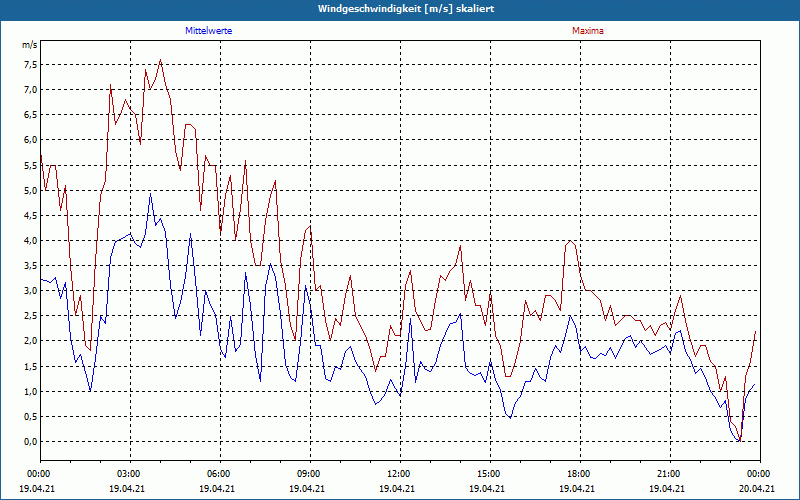Click the 2,0 y-axis value
Viewport: 800px width, 500px height.
pyautogui.click(x=30, y=341)
